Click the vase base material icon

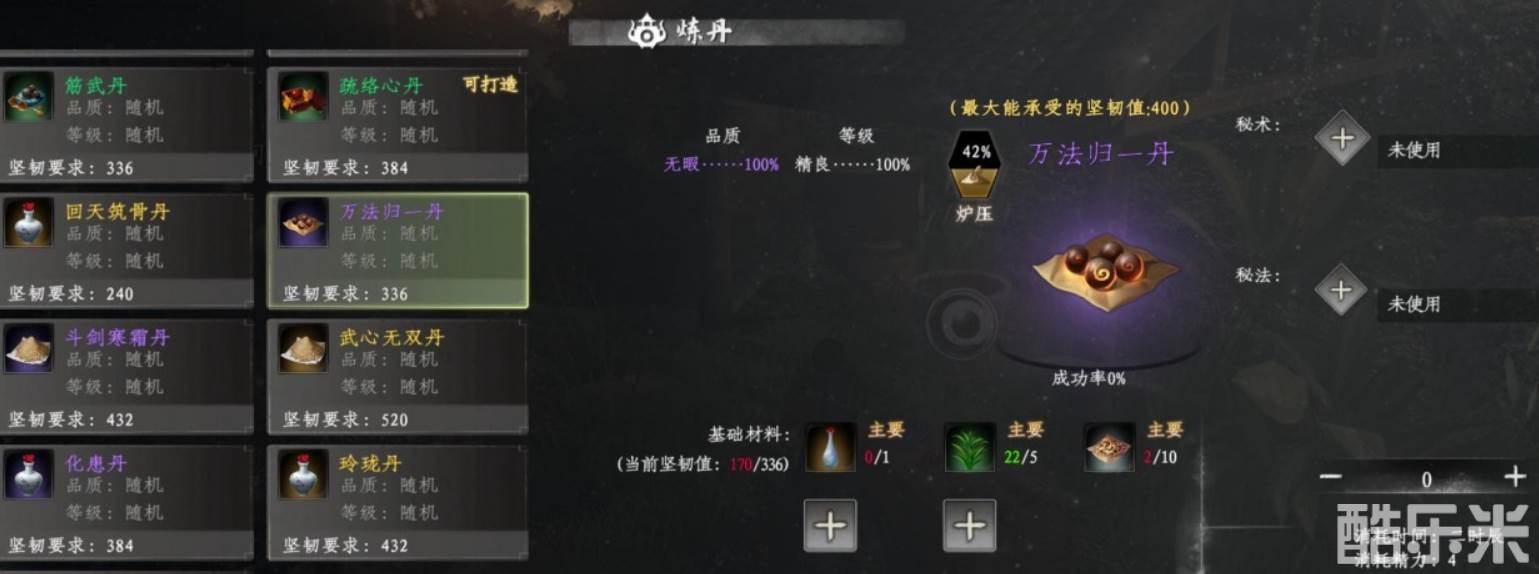pos(830,447)
